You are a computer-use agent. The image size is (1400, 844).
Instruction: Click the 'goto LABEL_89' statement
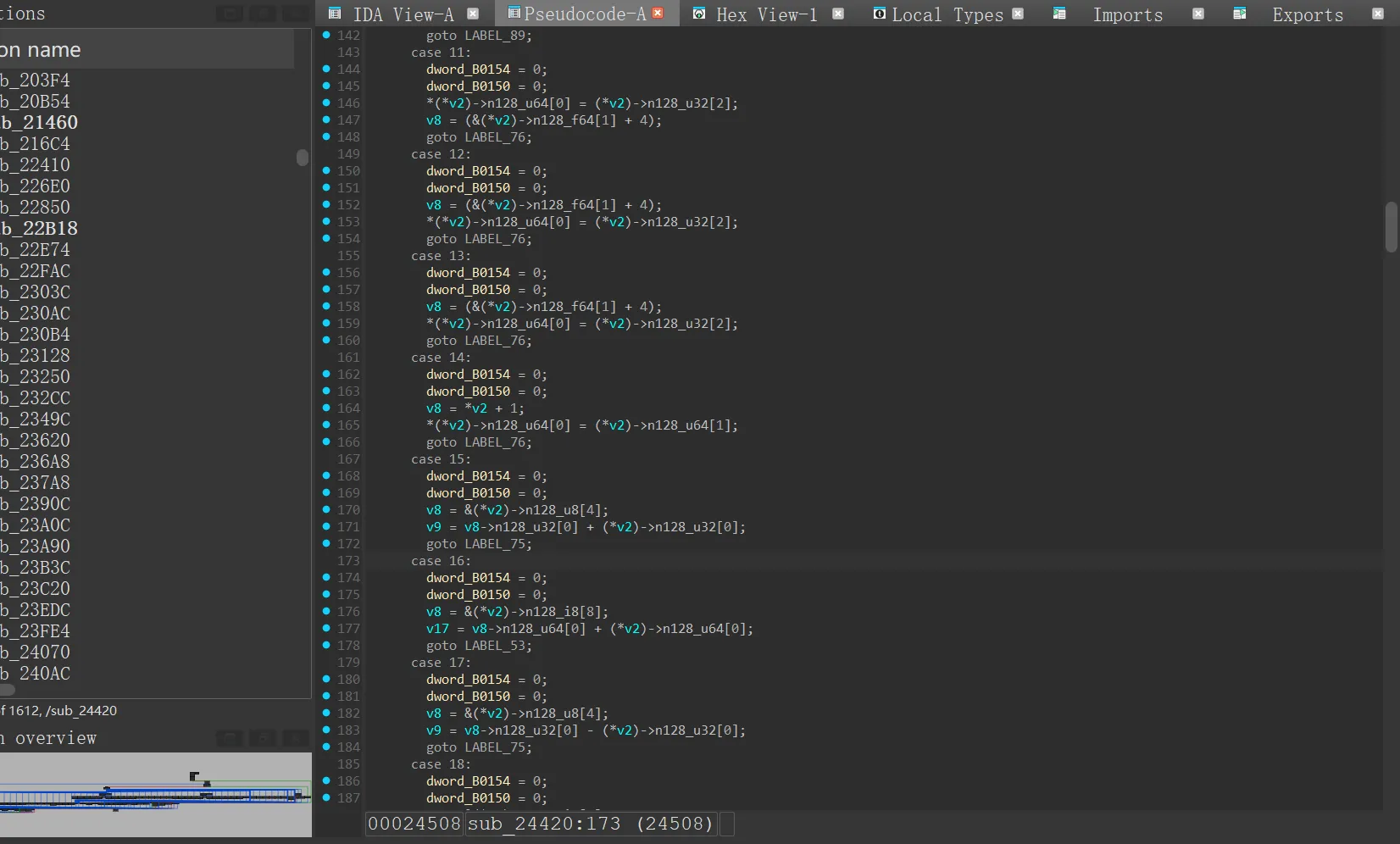pyautogui.click(x=480, y=36)
